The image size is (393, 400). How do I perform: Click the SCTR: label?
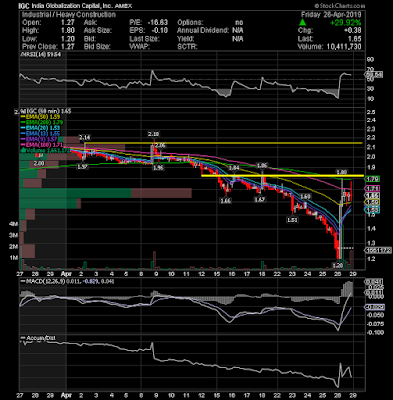pyautogui.click(x=187, y=47)
